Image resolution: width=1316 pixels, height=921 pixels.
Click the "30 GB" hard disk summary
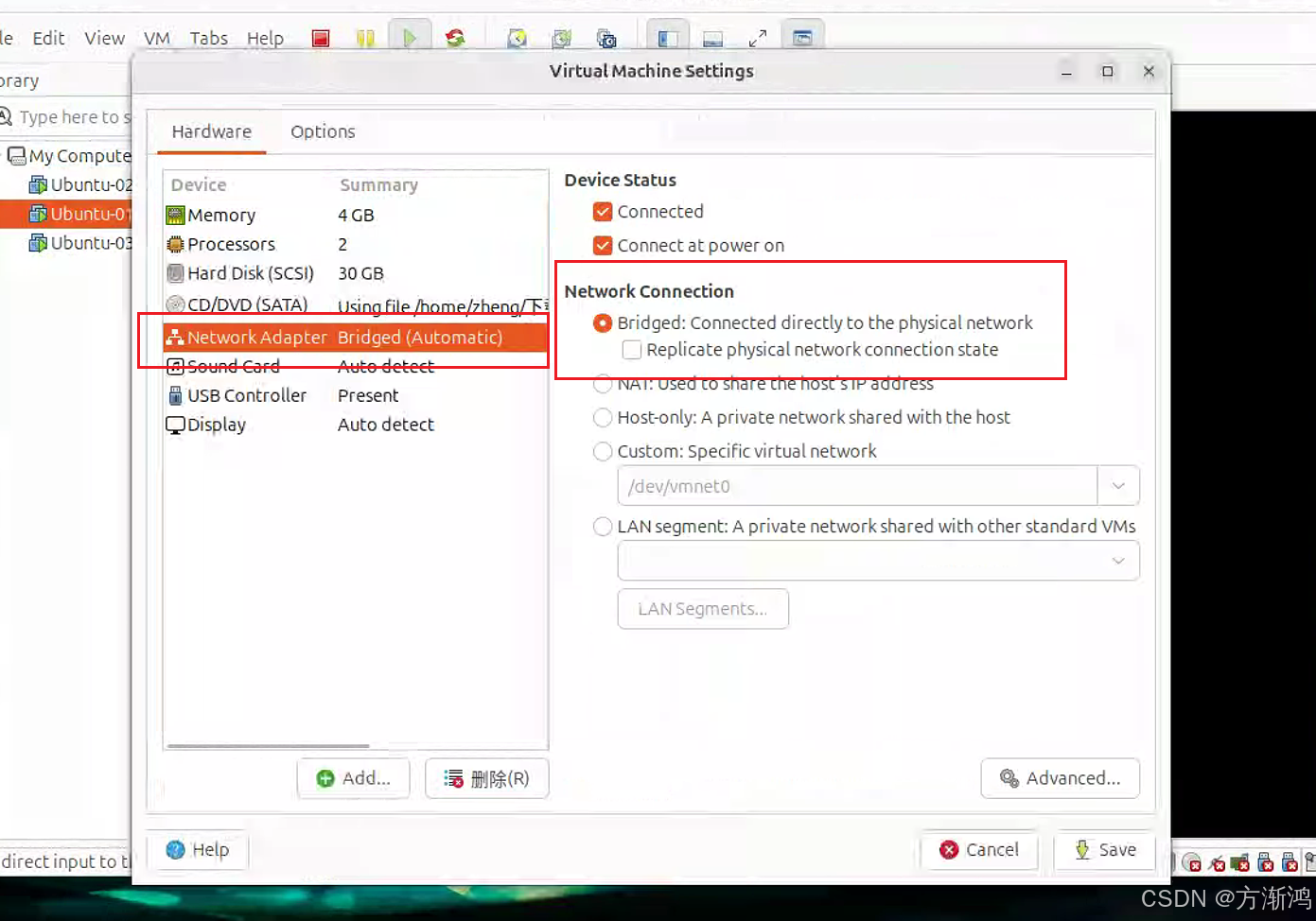click(x=360, y=274)
